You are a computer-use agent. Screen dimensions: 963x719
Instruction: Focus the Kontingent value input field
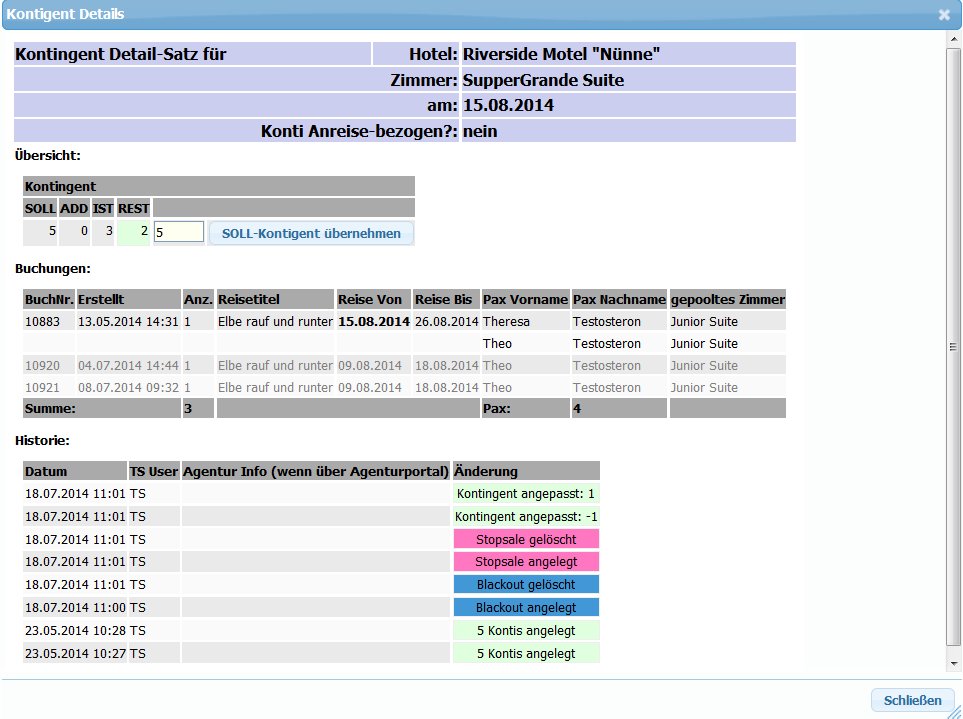[x=179, y=232]
